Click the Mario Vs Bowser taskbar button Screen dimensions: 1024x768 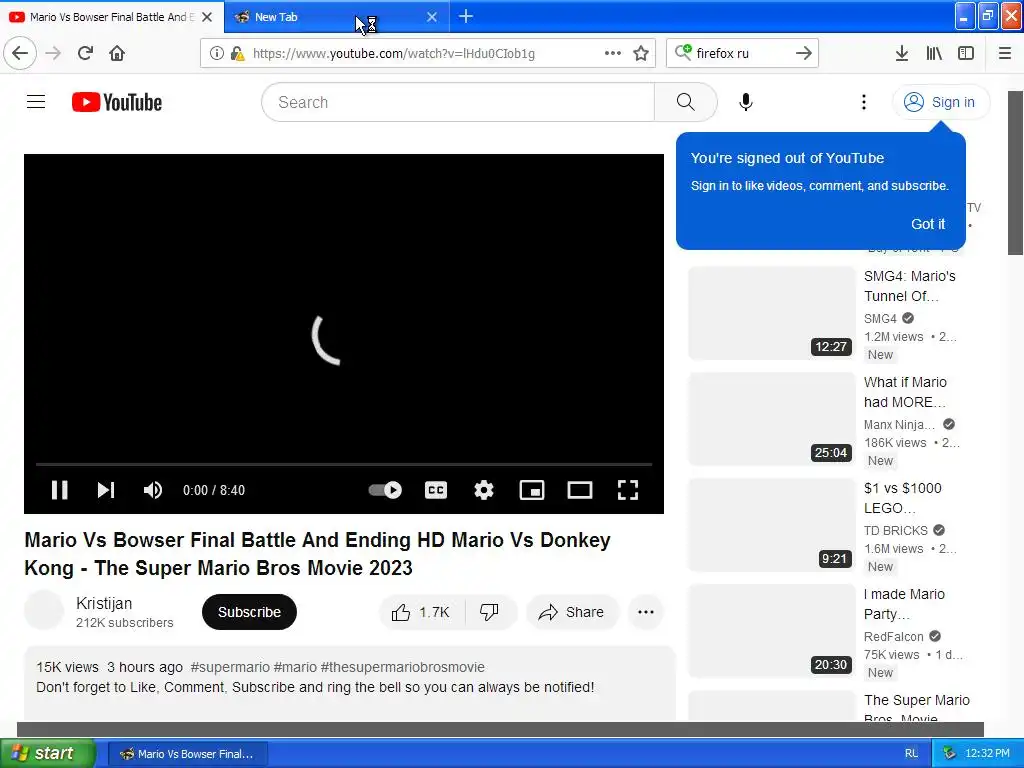tap(187, 754)
